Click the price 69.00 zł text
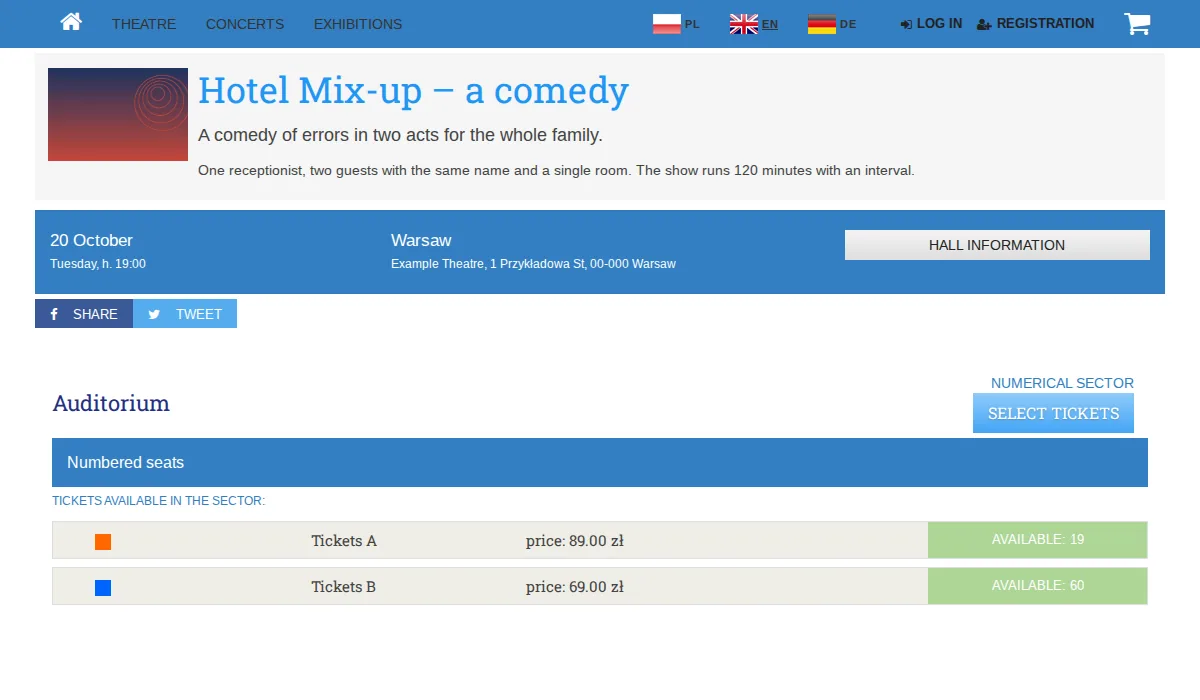This screenshot has width=1200, height=700. (x=575, y=587)
